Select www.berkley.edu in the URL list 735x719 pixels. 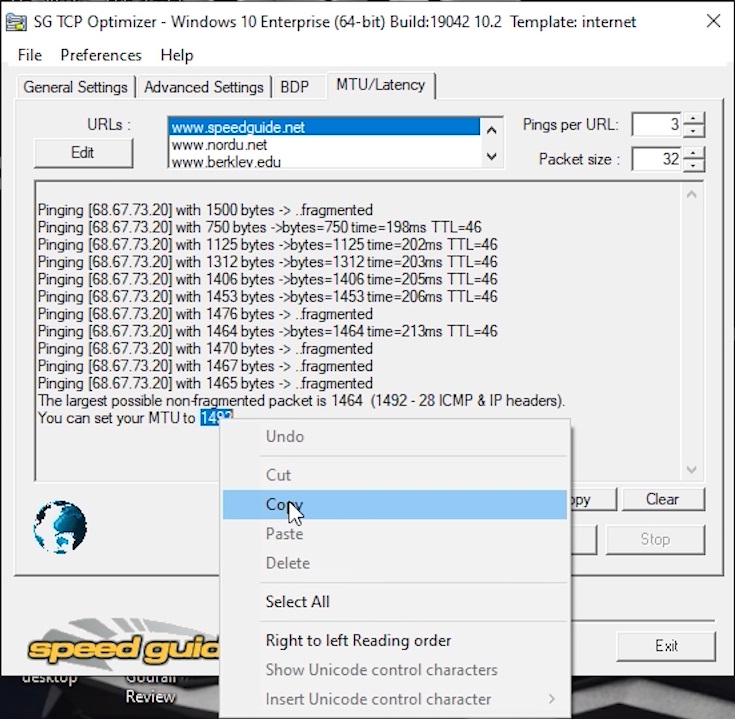(x=323, y=161)
